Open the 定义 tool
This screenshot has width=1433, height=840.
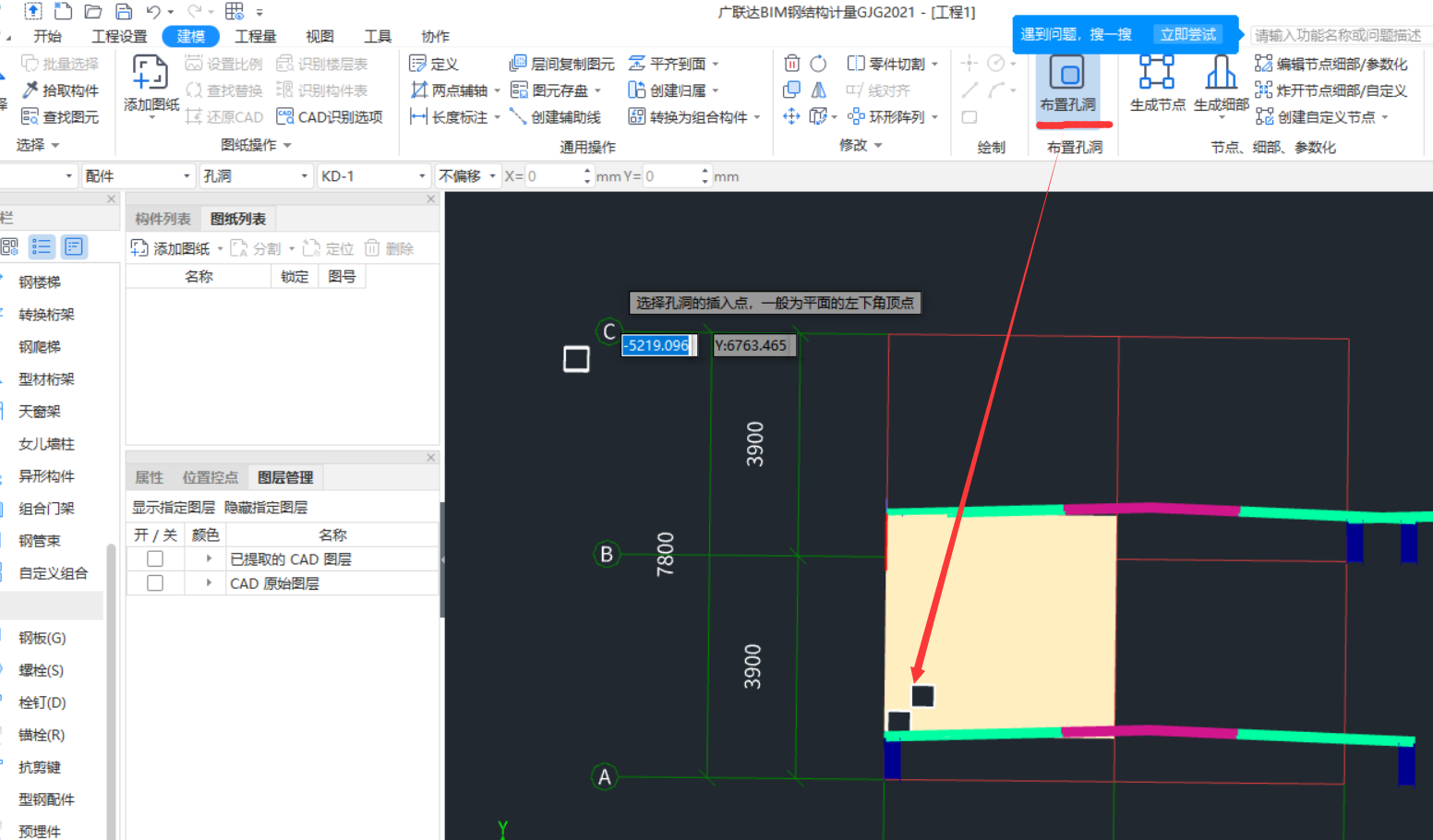(434, 64)
